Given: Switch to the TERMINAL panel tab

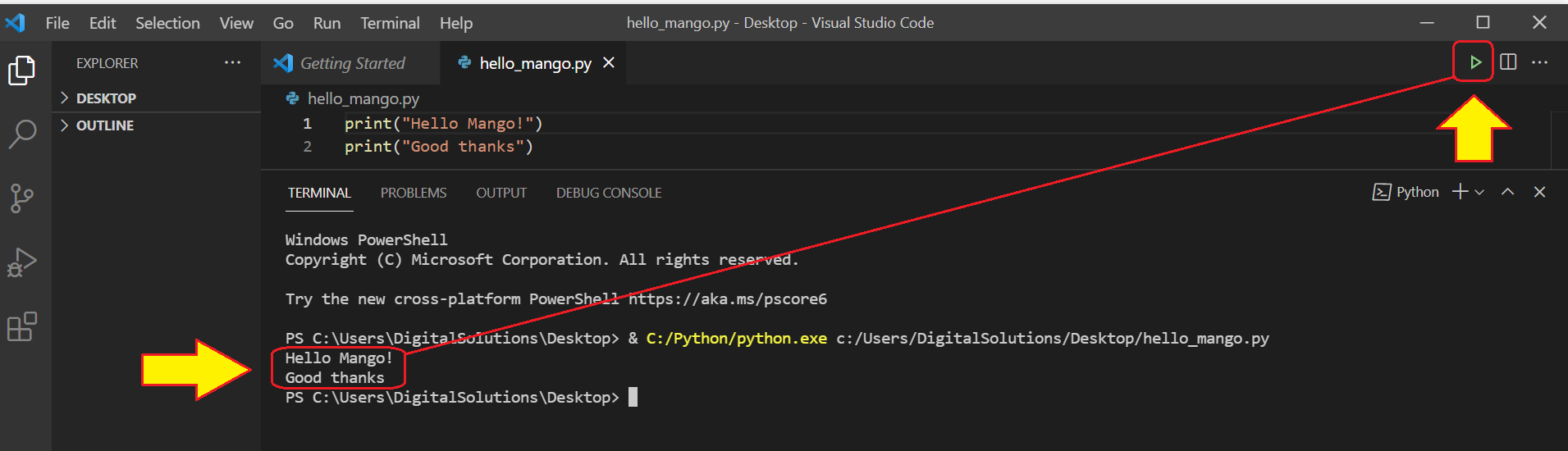Looking at the screenshot, I should click(x=319, y=193).
